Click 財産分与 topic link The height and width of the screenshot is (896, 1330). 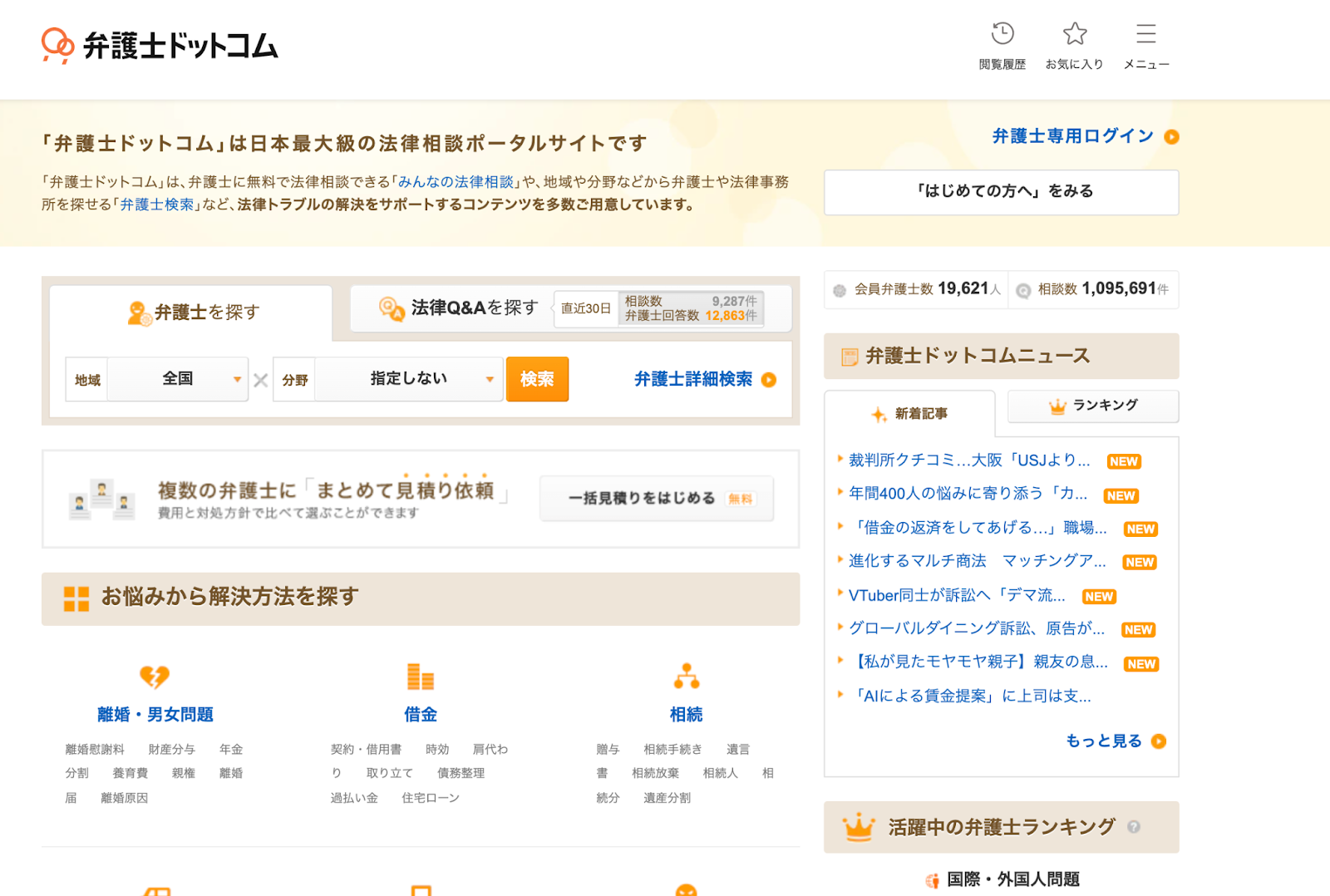point(172,750)
